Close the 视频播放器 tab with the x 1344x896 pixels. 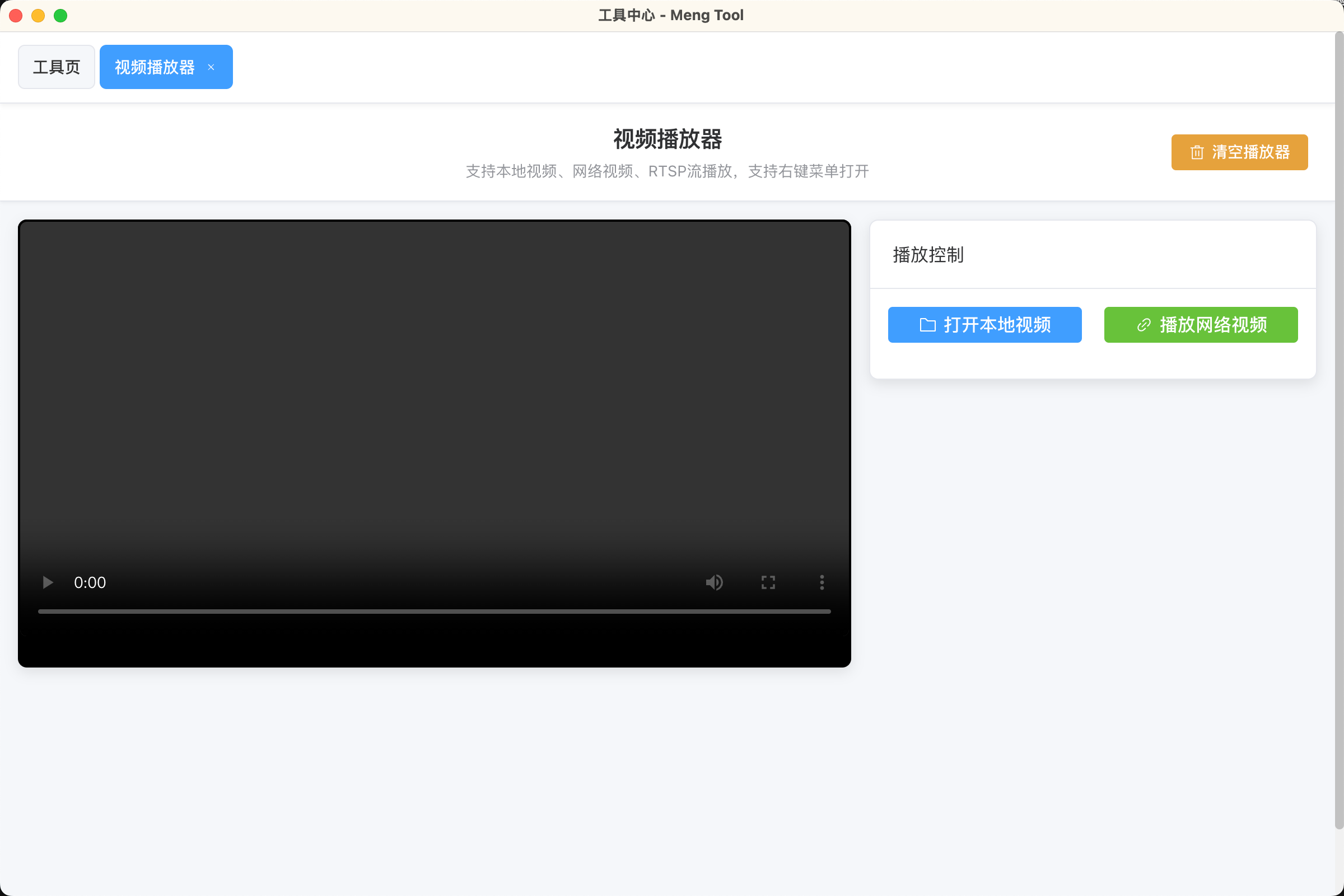pyautogui.click(x=211, y=67)
